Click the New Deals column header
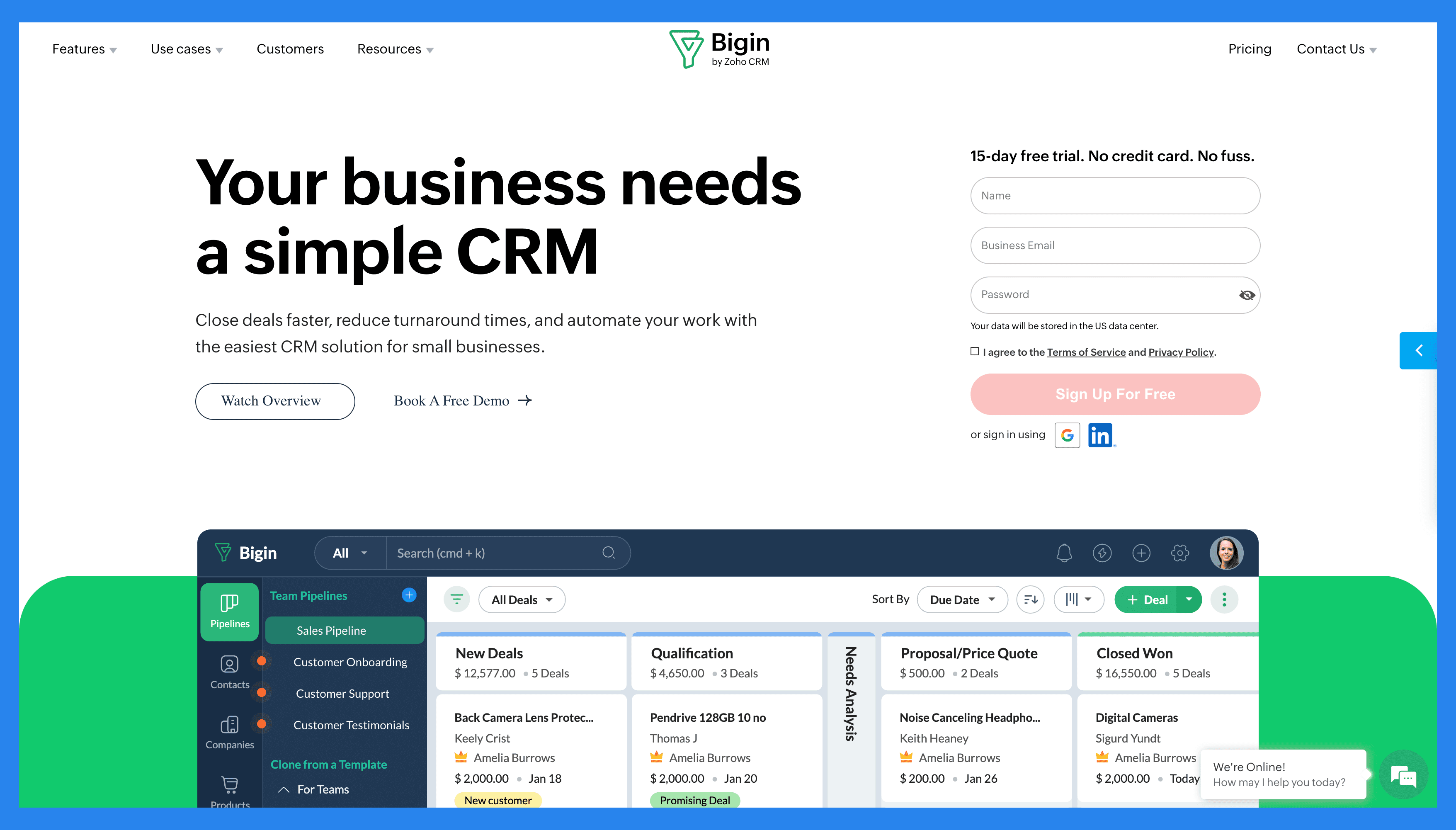Screen dimensions: 1456x830 [531, 662]
